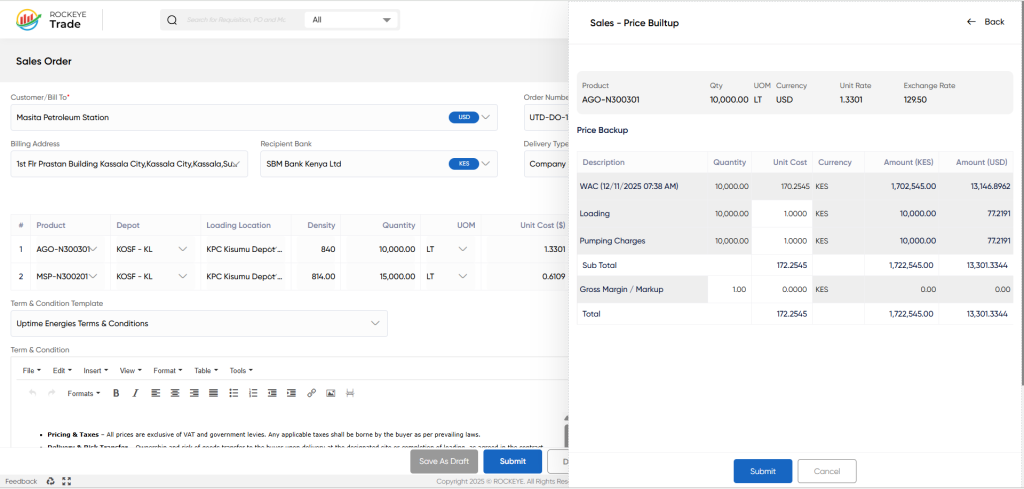
Task: Click the recycle icon beside Feedback
Action: (x=50, y=481)
